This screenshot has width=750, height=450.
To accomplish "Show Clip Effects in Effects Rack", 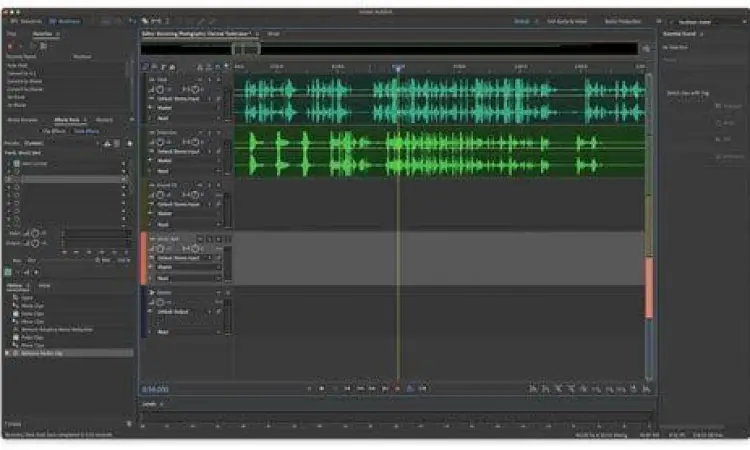I will click(x=54, y=131).
